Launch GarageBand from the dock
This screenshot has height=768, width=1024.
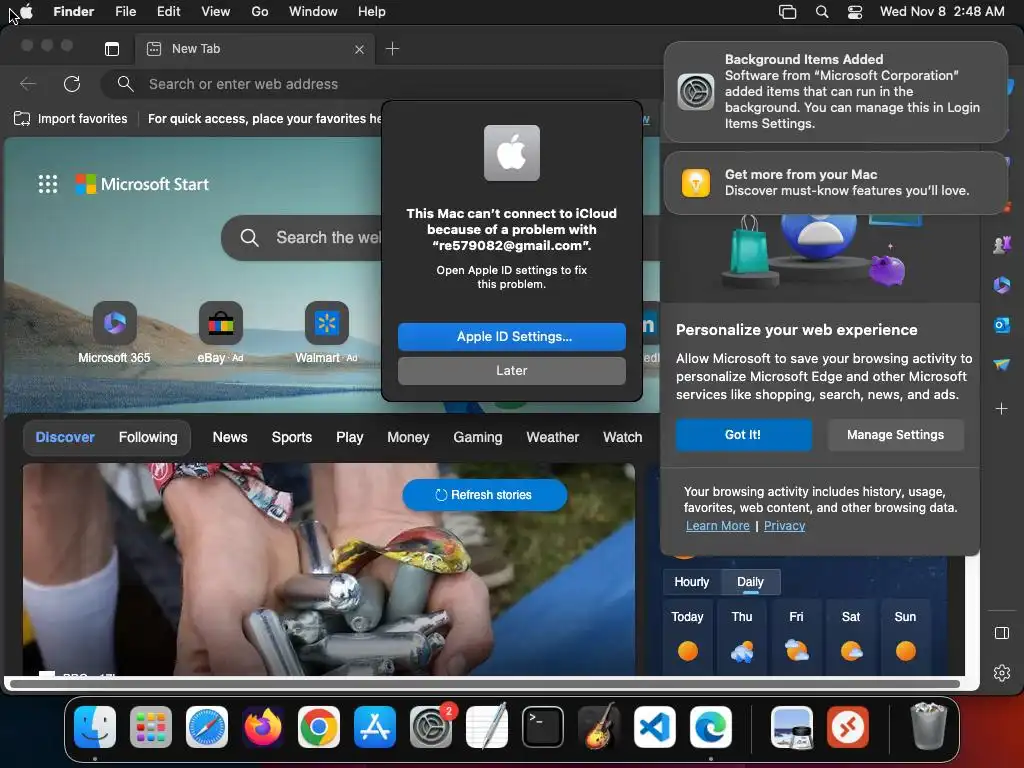599,727
